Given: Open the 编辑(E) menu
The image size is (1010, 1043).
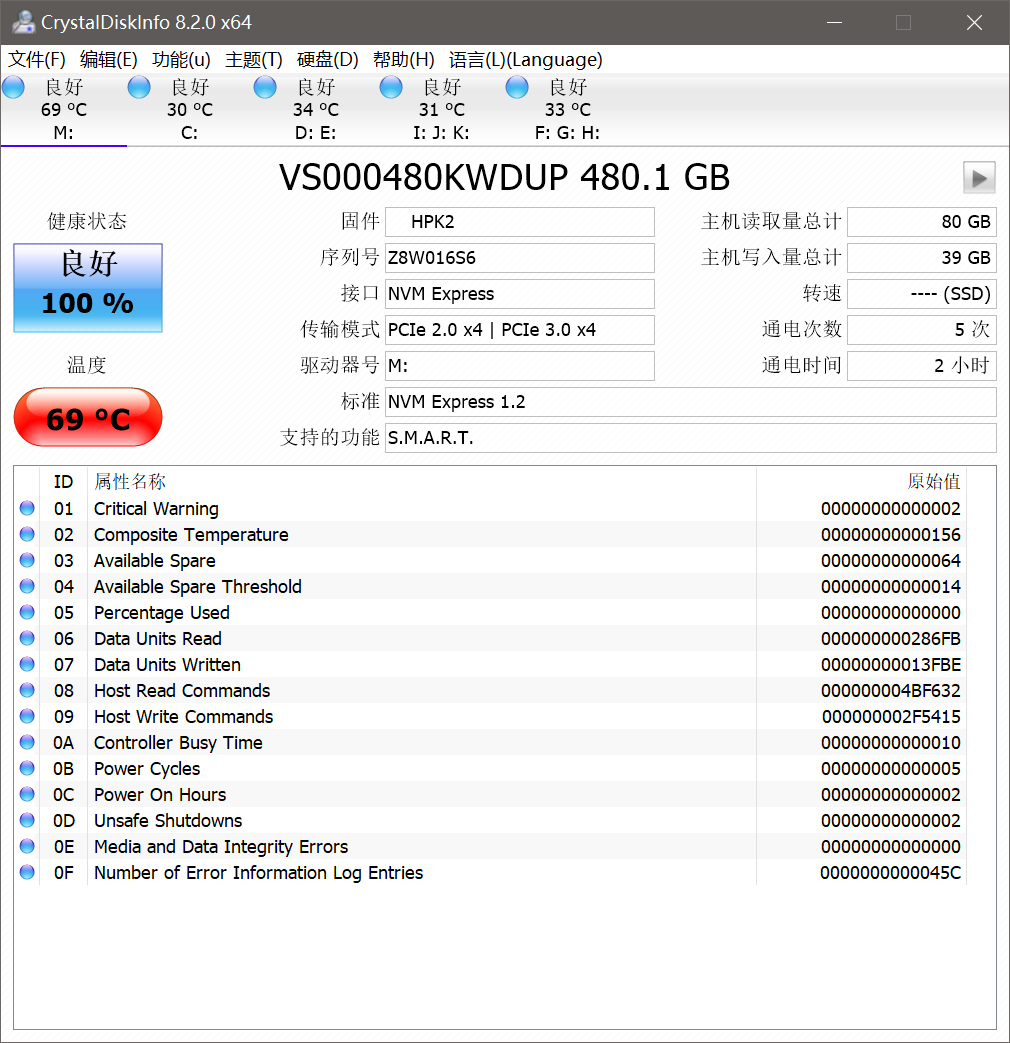Looking at the screenshot, I should [108, 60].
